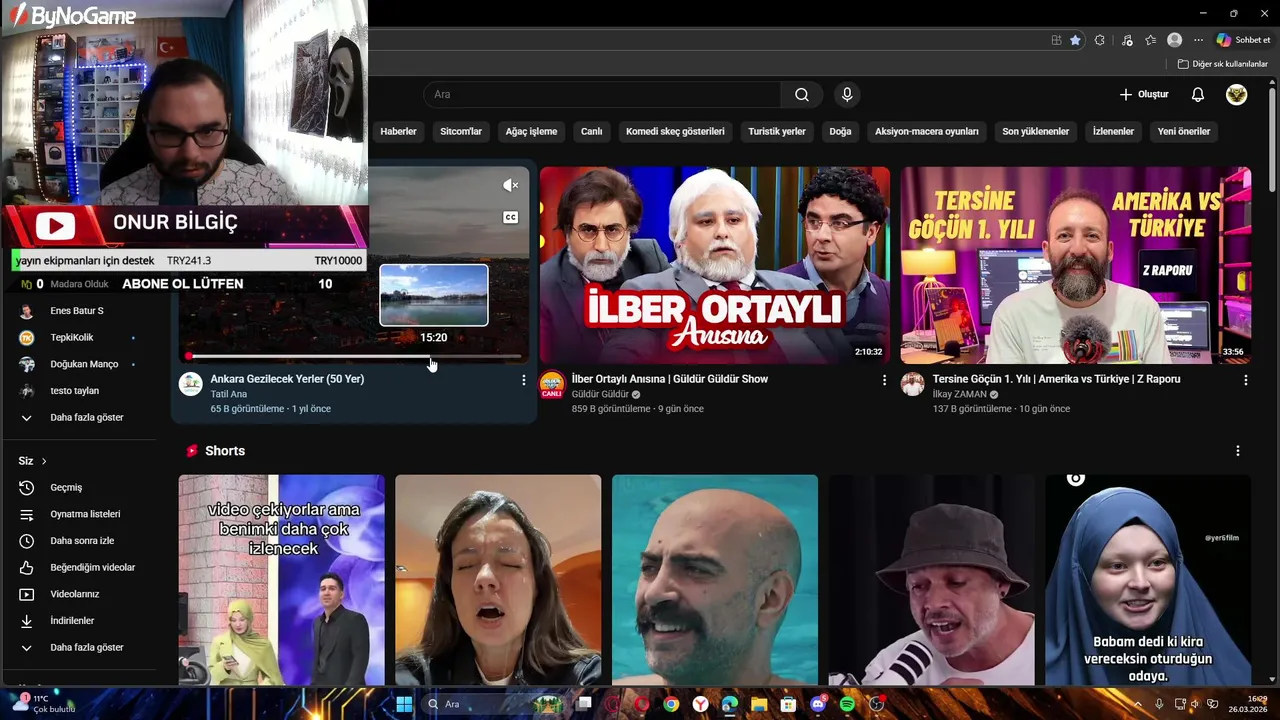Open the browser favorites list icon
Screen dimensions: 1280x720
[x=1151, y=40]
